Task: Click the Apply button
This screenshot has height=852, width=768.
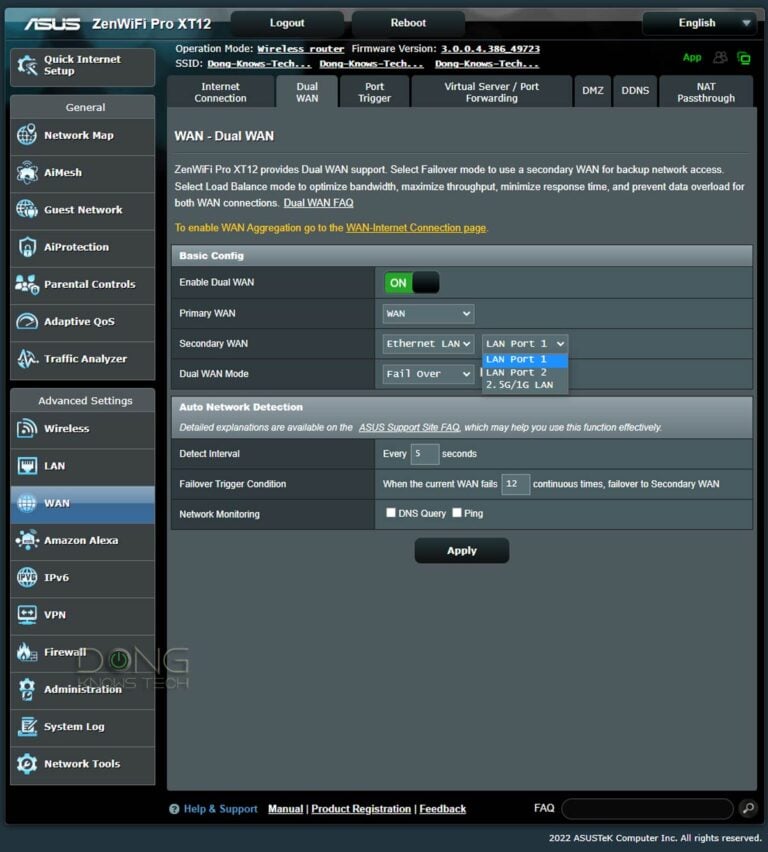Action: (x=461, y=551)
